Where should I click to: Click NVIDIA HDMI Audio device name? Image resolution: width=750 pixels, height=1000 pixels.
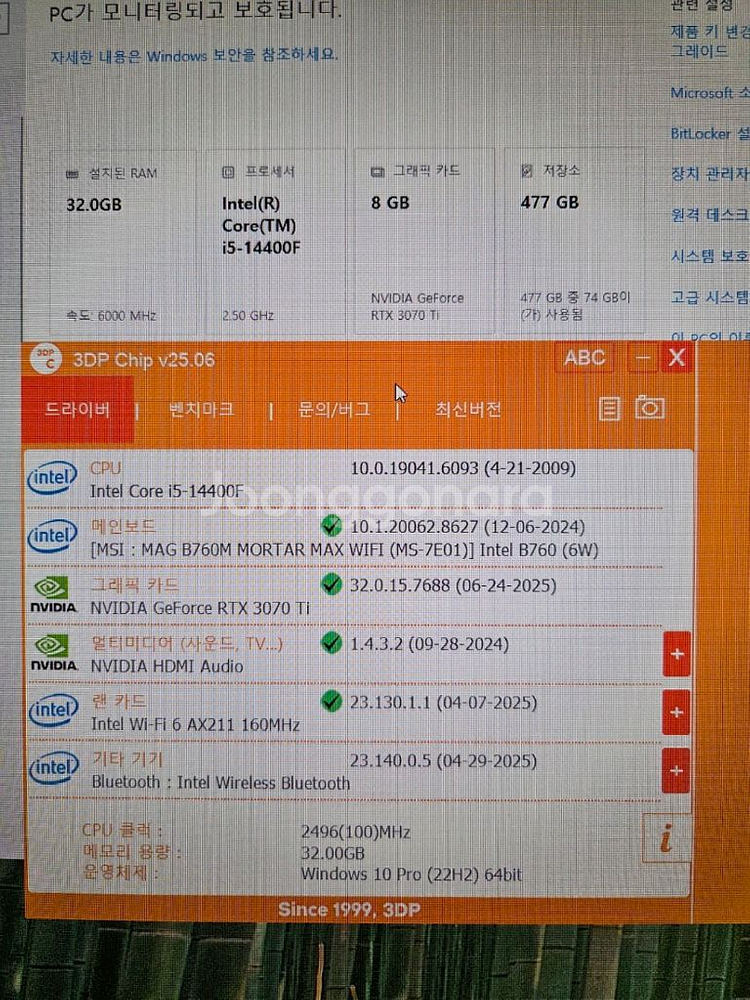tap(167, 666)
